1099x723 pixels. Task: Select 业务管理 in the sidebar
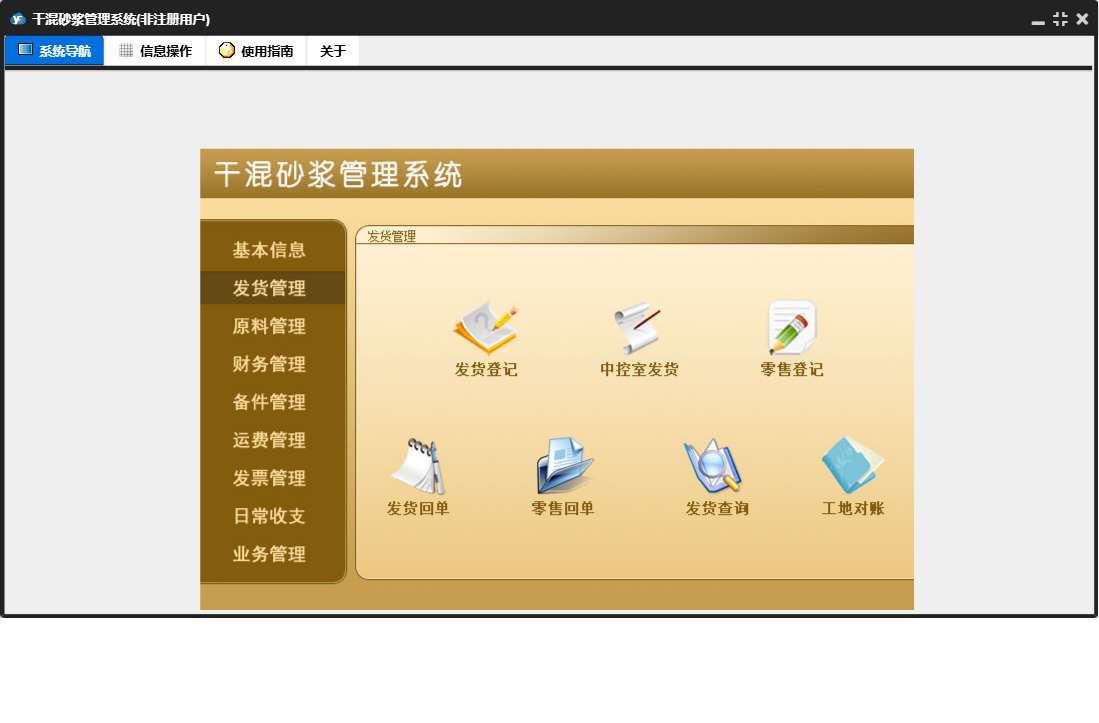click(x=270, y=553)
